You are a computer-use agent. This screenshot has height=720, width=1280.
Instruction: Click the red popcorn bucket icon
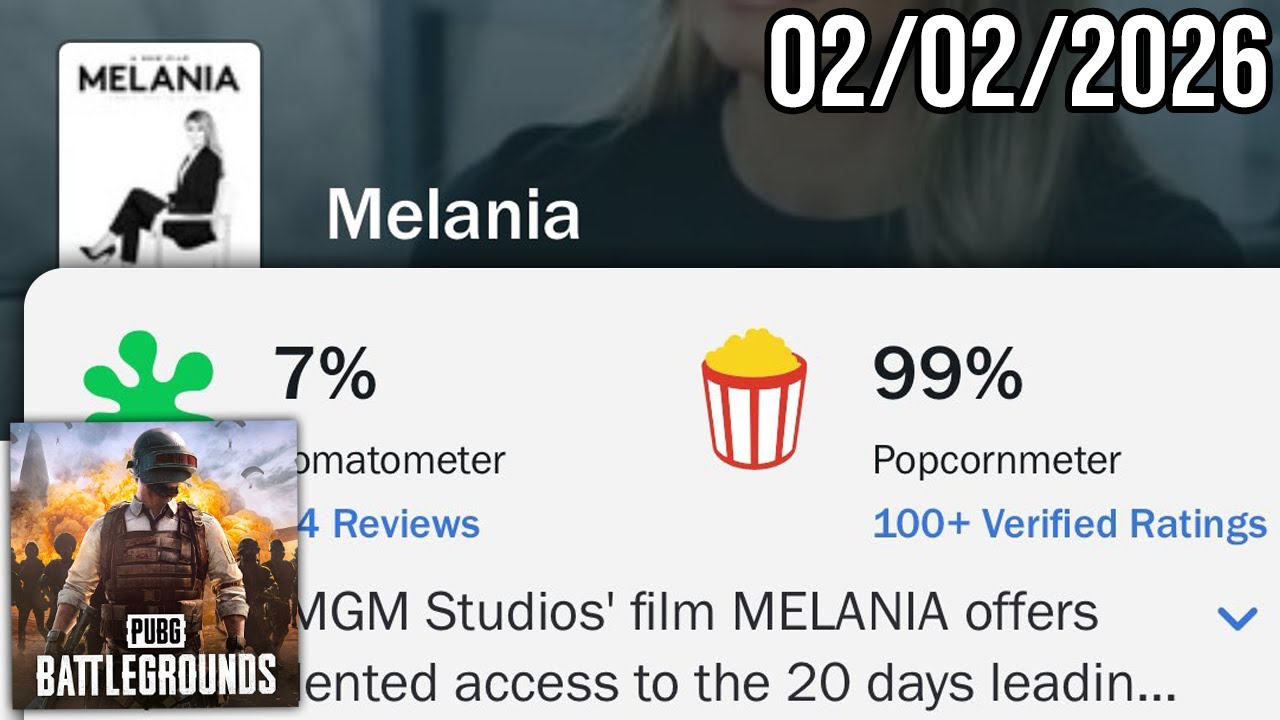[754, 398]
